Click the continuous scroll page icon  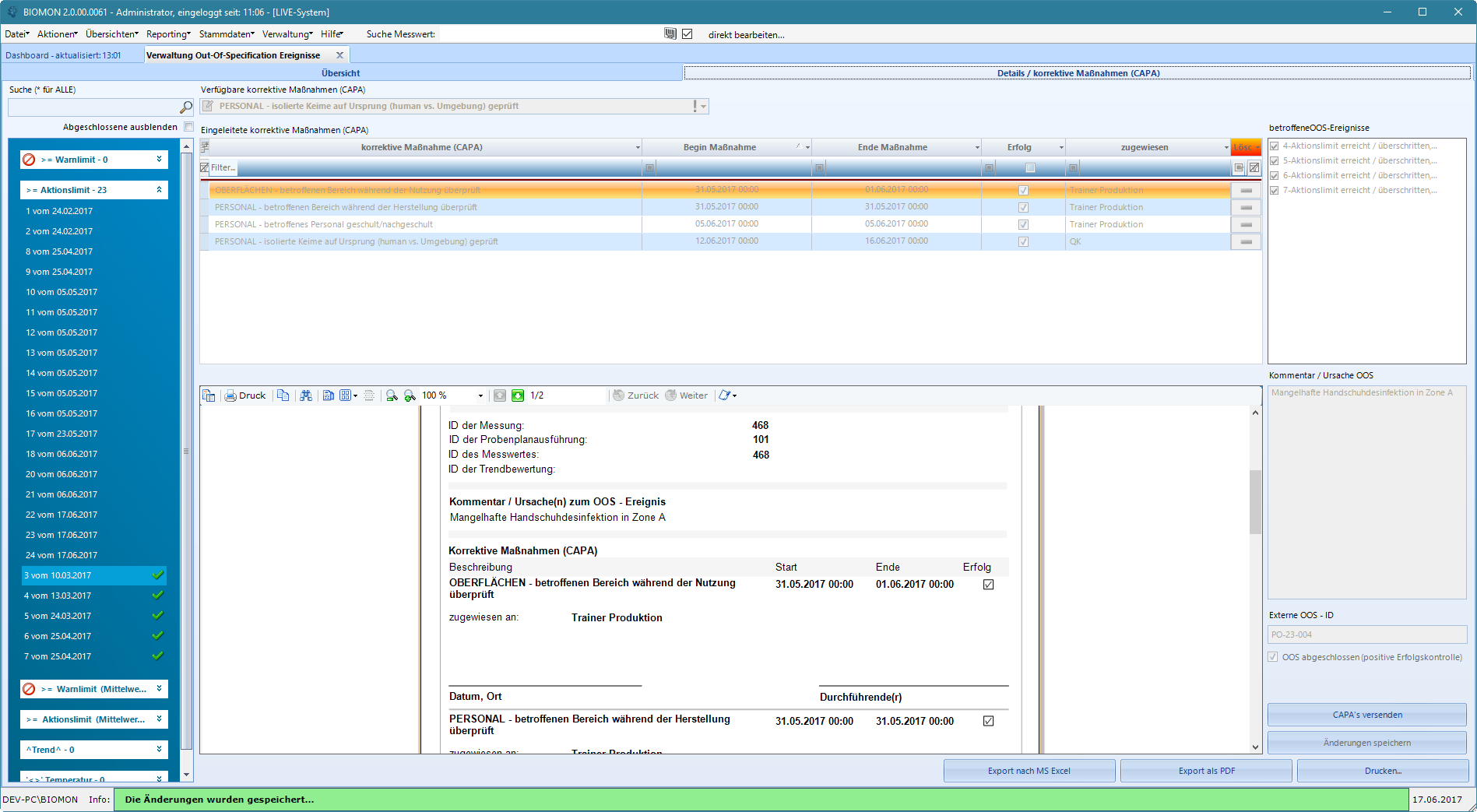369,395
